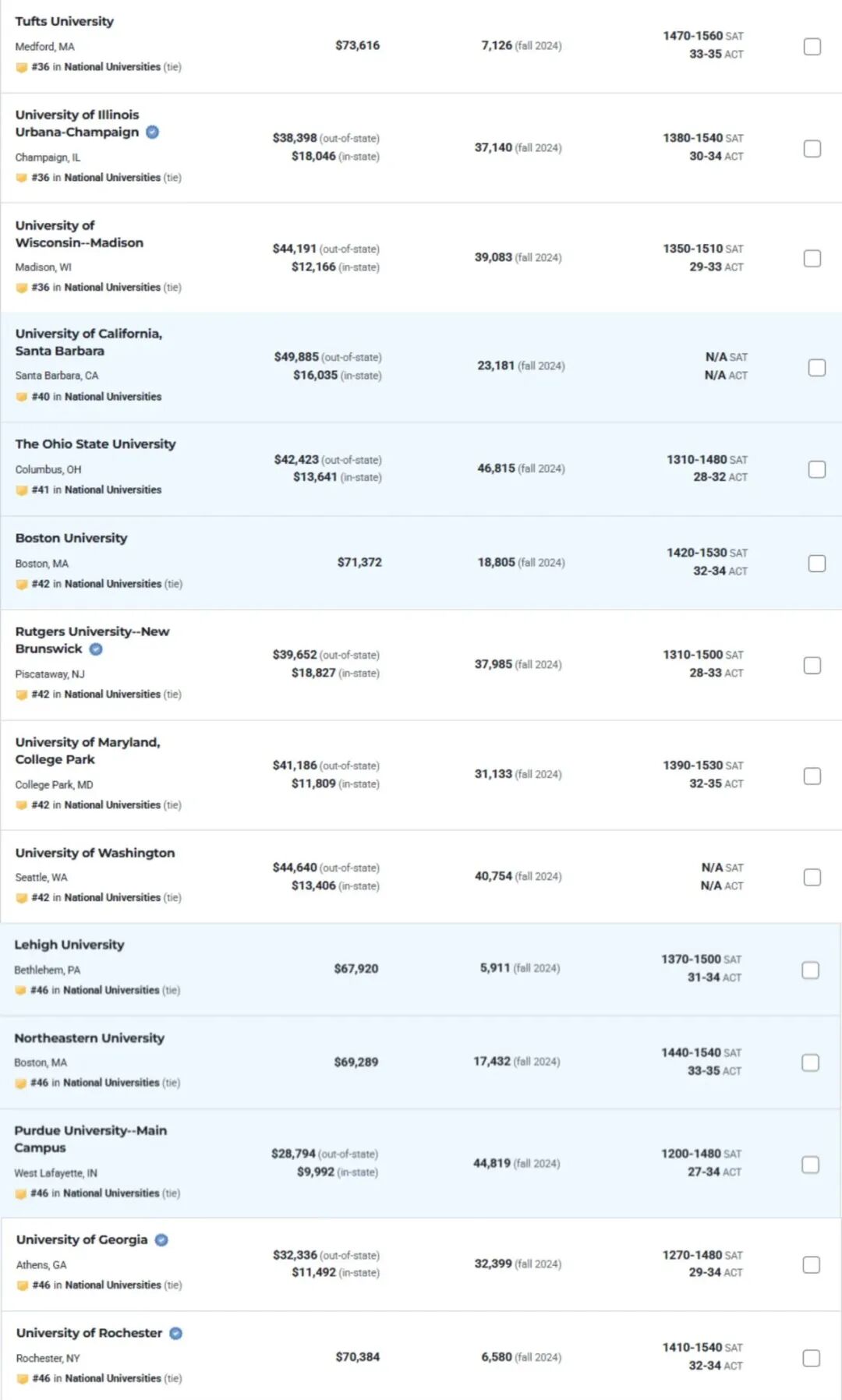Click ranking badge icon under Lehigh University
The height and width of the screenshot is (1400, 842).
20,991
